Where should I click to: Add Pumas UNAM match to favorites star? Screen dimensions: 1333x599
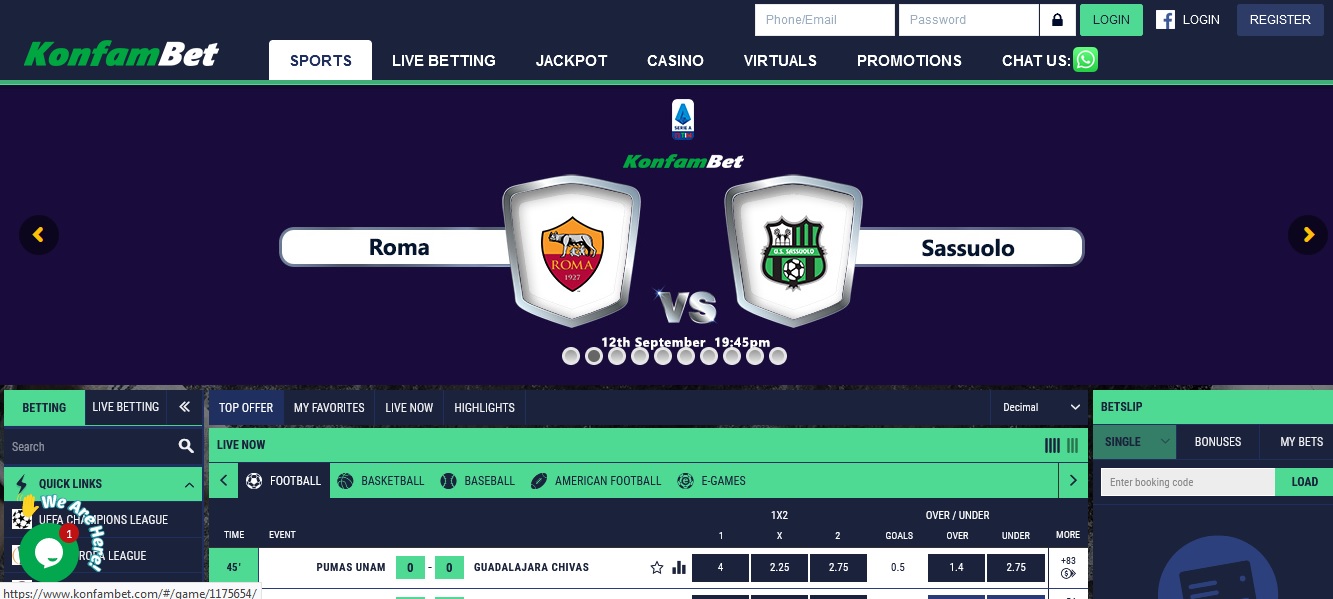coord(657,568)
